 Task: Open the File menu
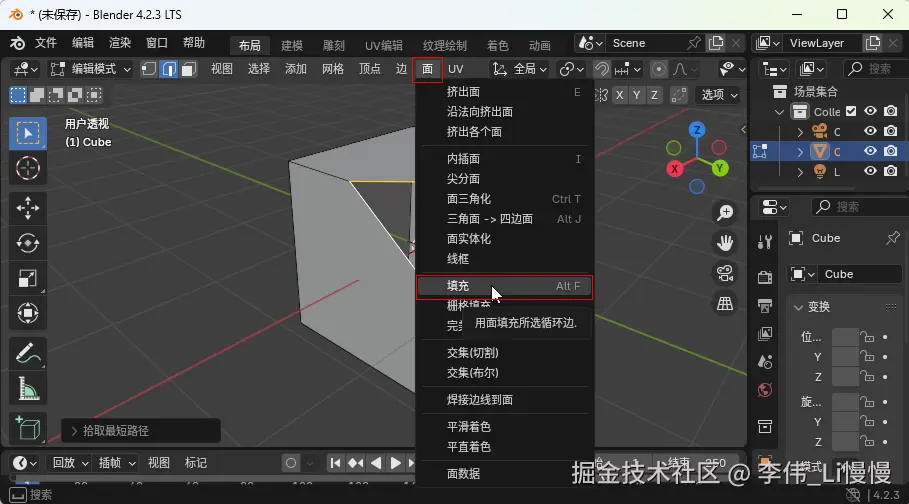point(46,43)
